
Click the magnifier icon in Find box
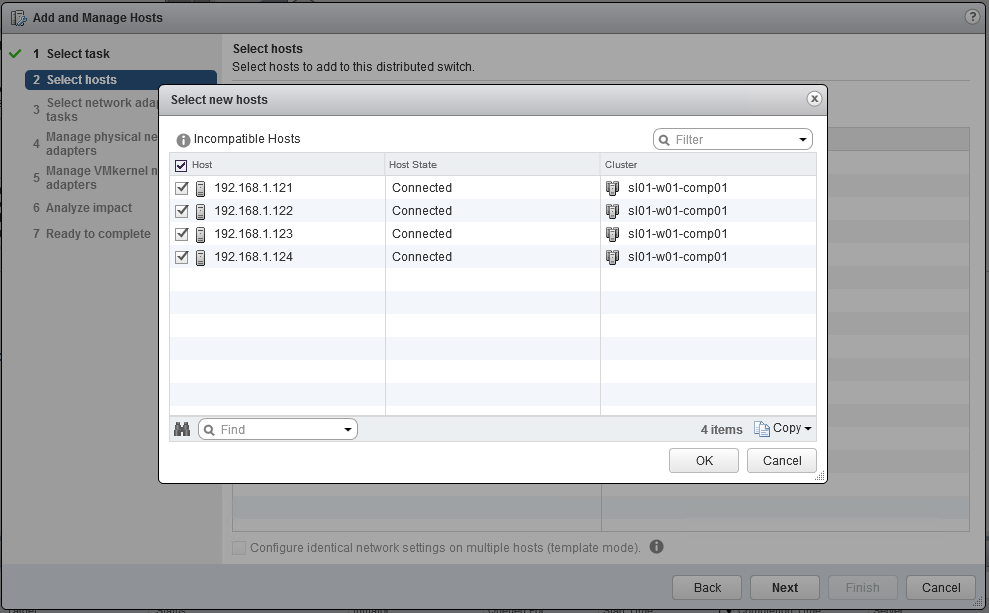point(209,430)
